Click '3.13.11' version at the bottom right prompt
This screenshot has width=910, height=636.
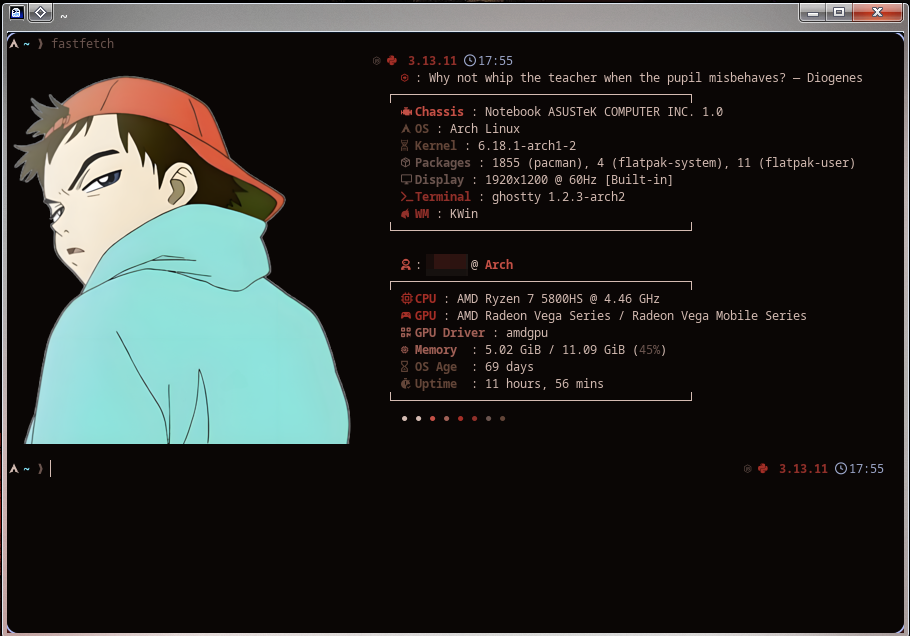[803, 468]
